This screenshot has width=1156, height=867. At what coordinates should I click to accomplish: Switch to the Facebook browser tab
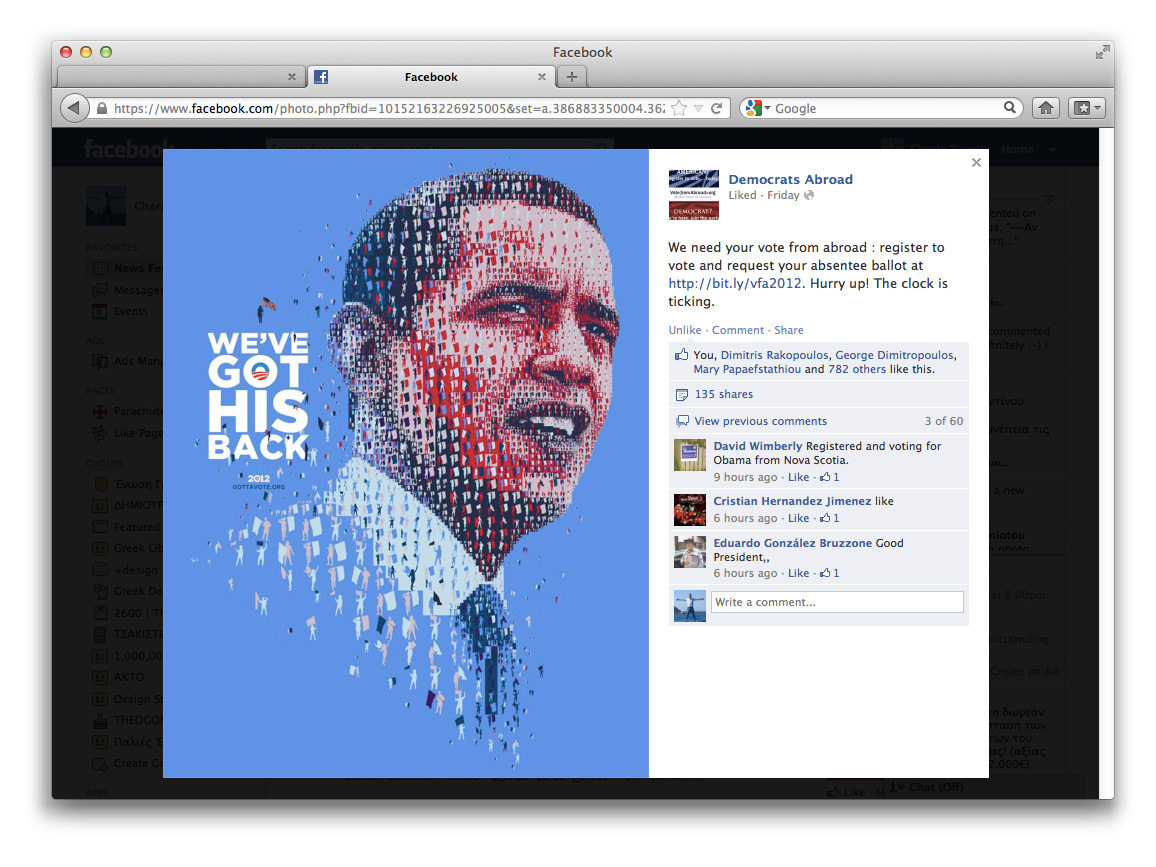pos(431,77)
